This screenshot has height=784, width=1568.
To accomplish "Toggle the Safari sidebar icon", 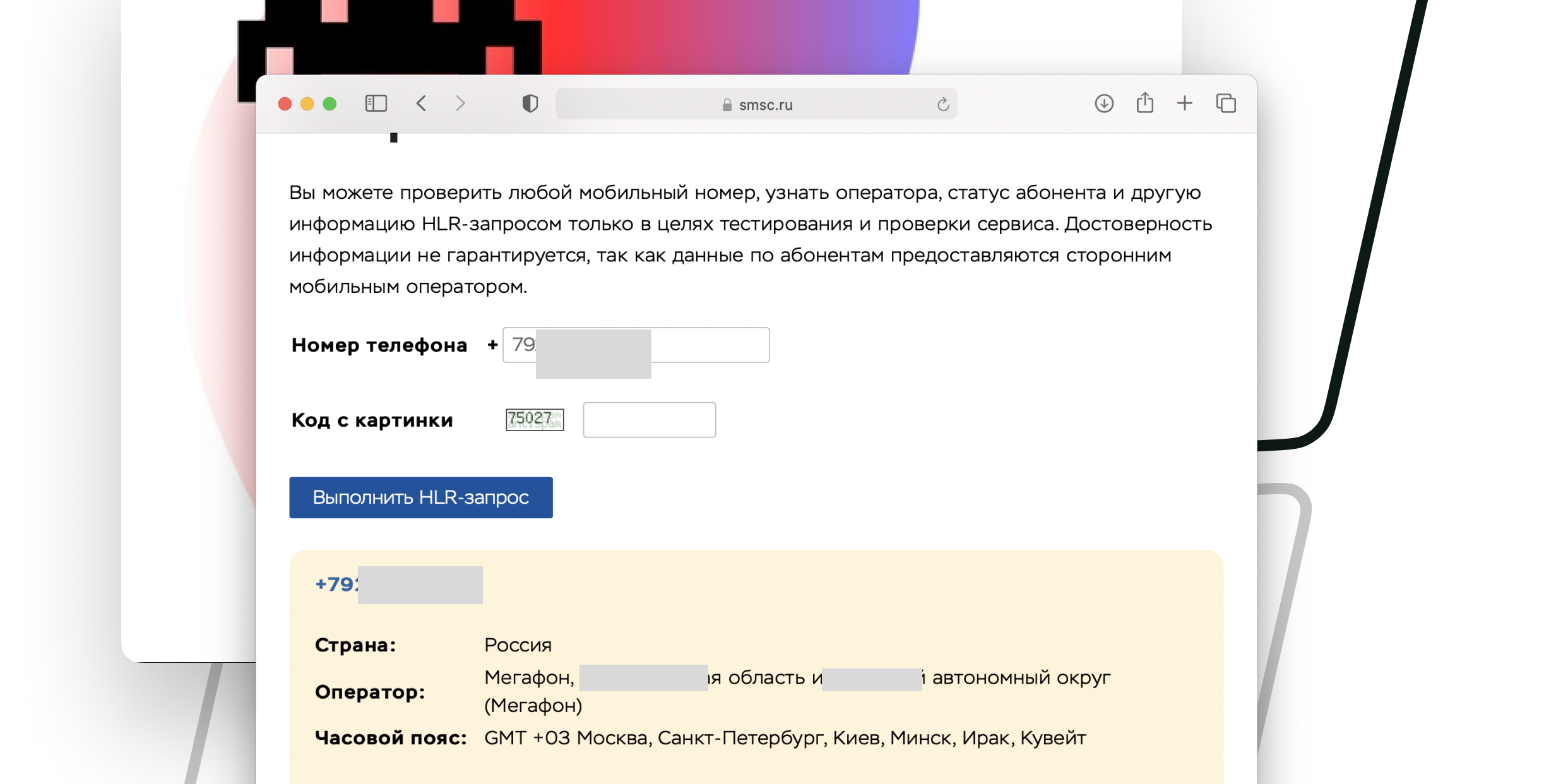I will pyautogui.click(x=376, y=104).
